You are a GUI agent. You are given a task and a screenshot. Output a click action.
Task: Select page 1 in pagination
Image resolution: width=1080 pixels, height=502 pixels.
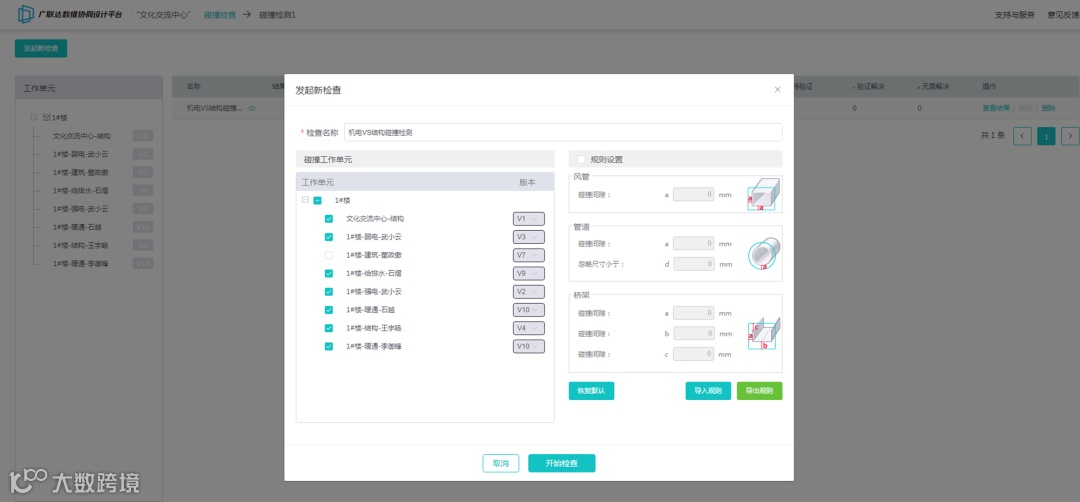(x=1046, y=136)
